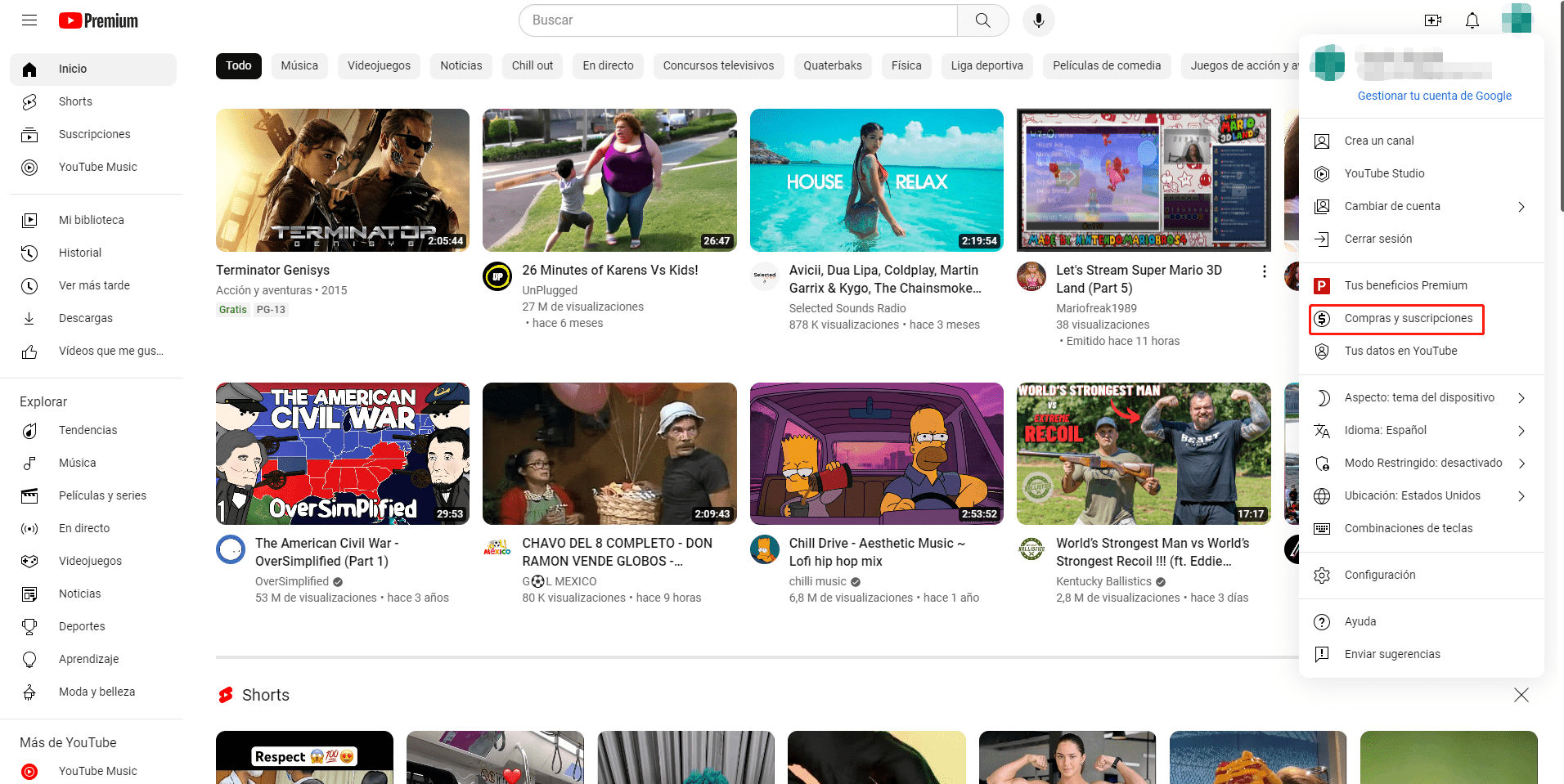
Task: Open Tendencias under Explorar
Action: tap(93, 430)
